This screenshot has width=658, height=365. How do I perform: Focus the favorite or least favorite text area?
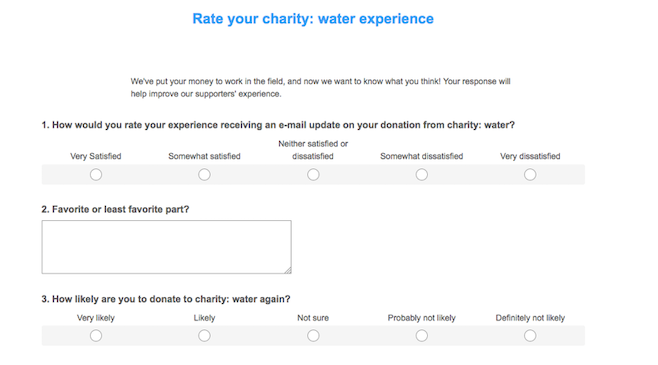167,247
